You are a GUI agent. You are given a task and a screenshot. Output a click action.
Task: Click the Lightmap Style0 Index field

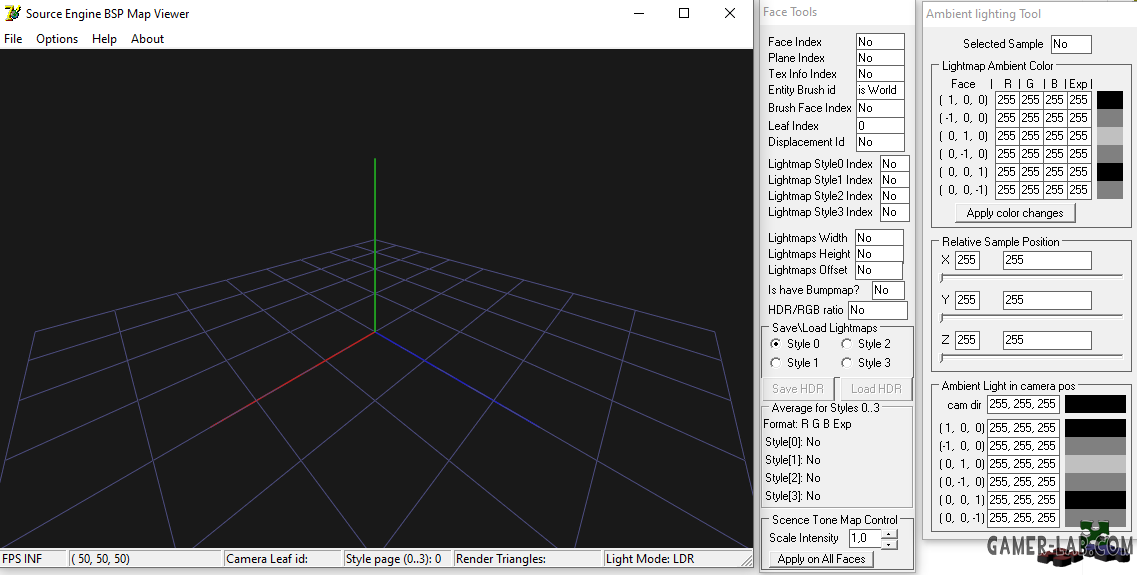point(895,164)
